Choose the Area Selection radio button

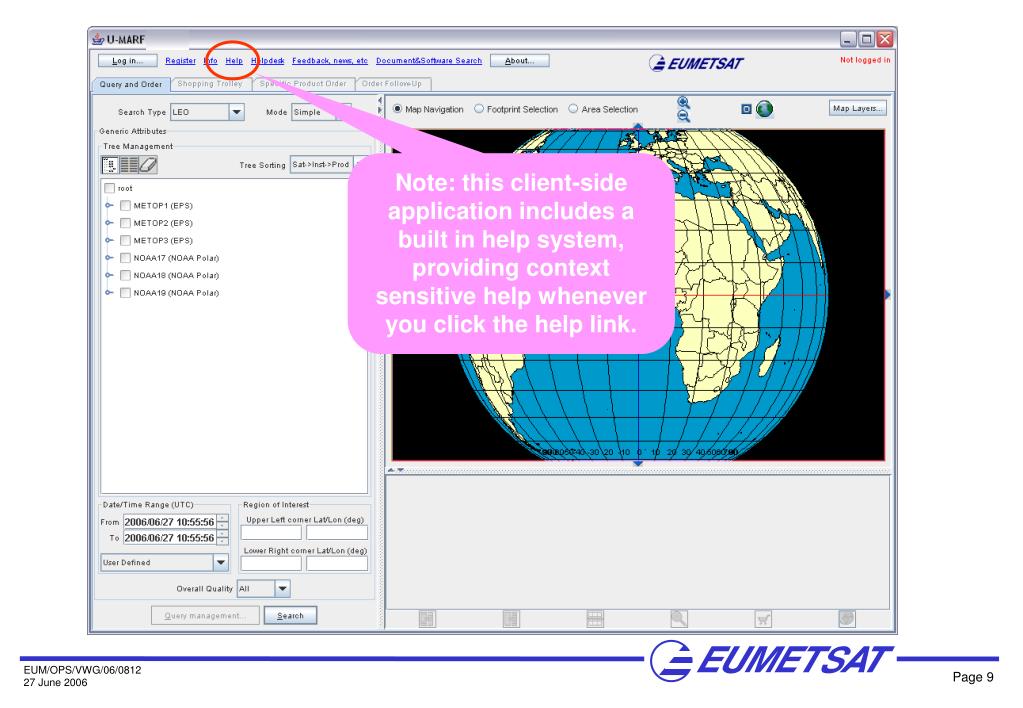point(573,109)
